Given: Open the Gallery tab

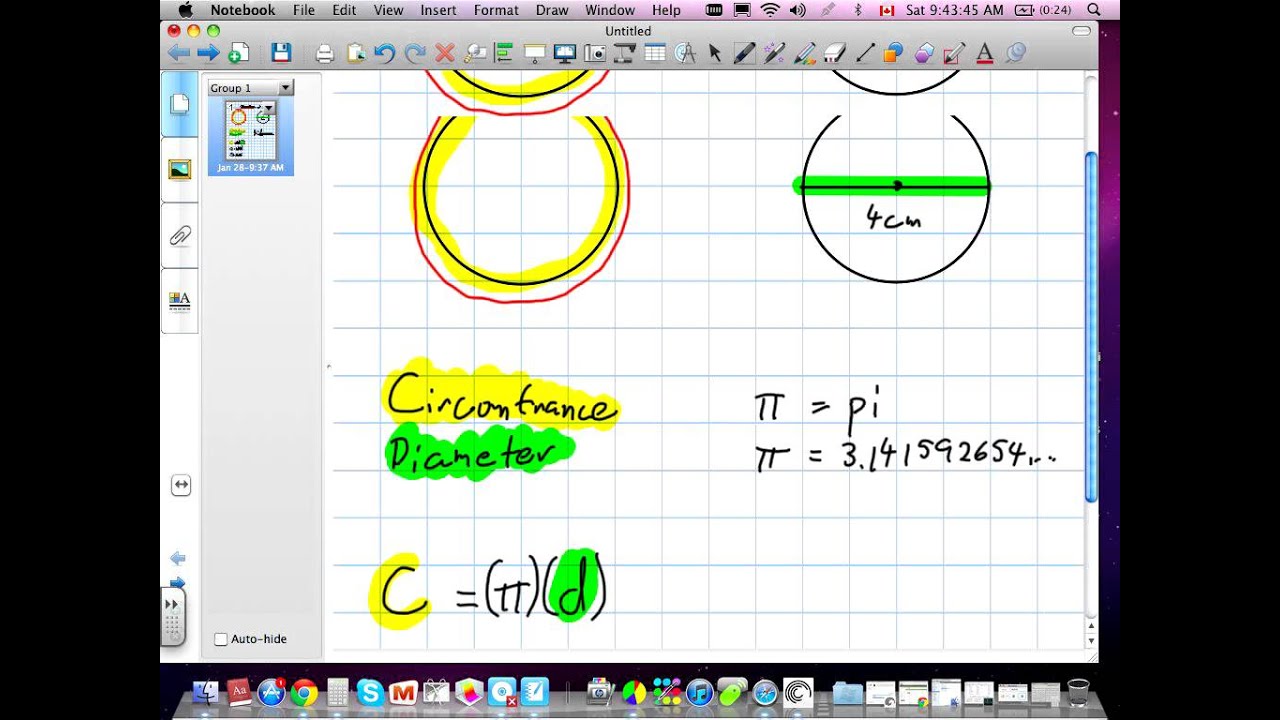Looking at the screenshot, I should point(180,170).
